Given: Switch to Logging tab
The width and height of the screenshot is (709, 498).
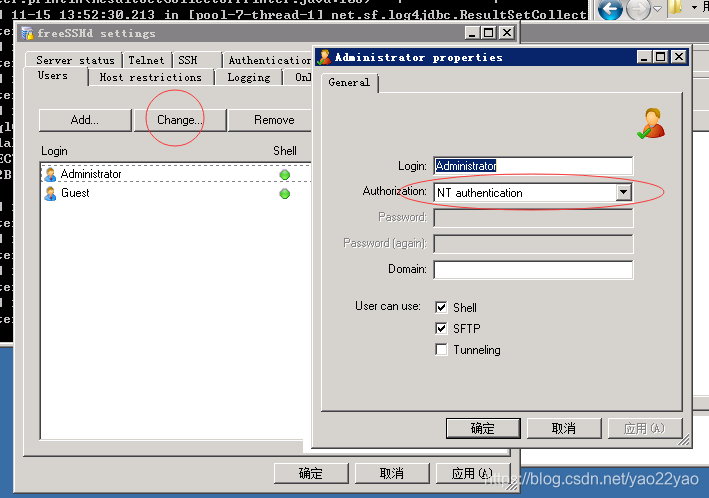Looking at the screenshot, I should (x=249, y=77).
